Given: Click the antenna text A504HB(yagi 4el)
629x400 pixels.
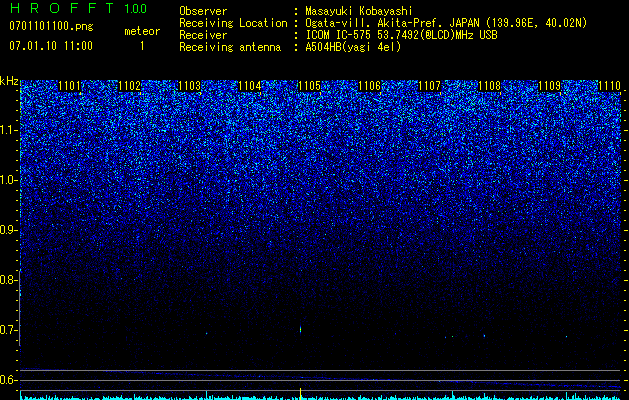Looking at the screenshot, I should click(x=353, y=47).
